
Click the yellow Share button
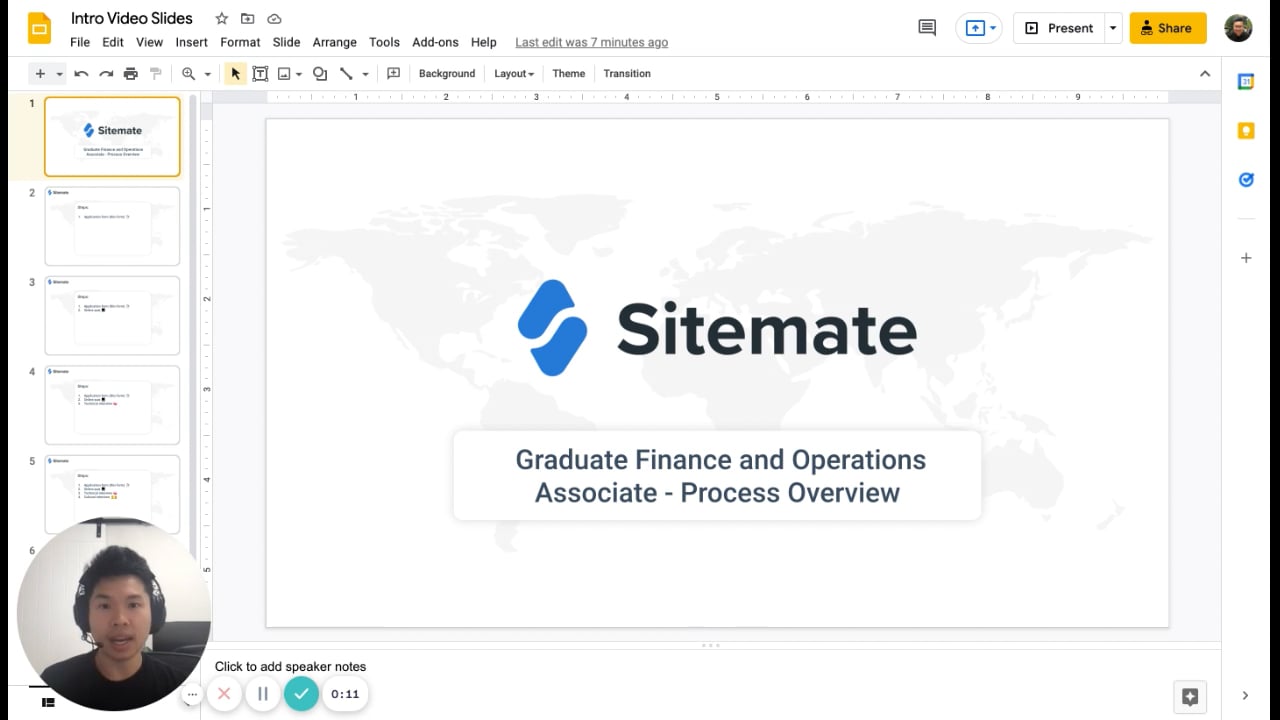(x=1168, y=28)
